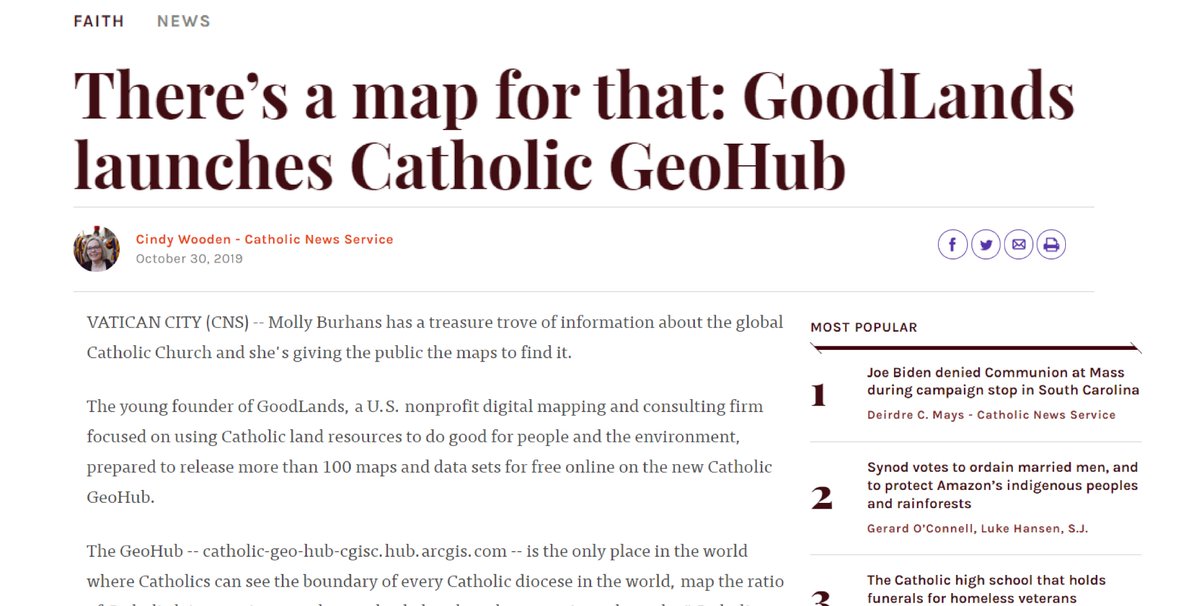The image size is (1200, 606).
Task: Click Cindy Wooden's author photo
Action: click(x=97, y=248)
